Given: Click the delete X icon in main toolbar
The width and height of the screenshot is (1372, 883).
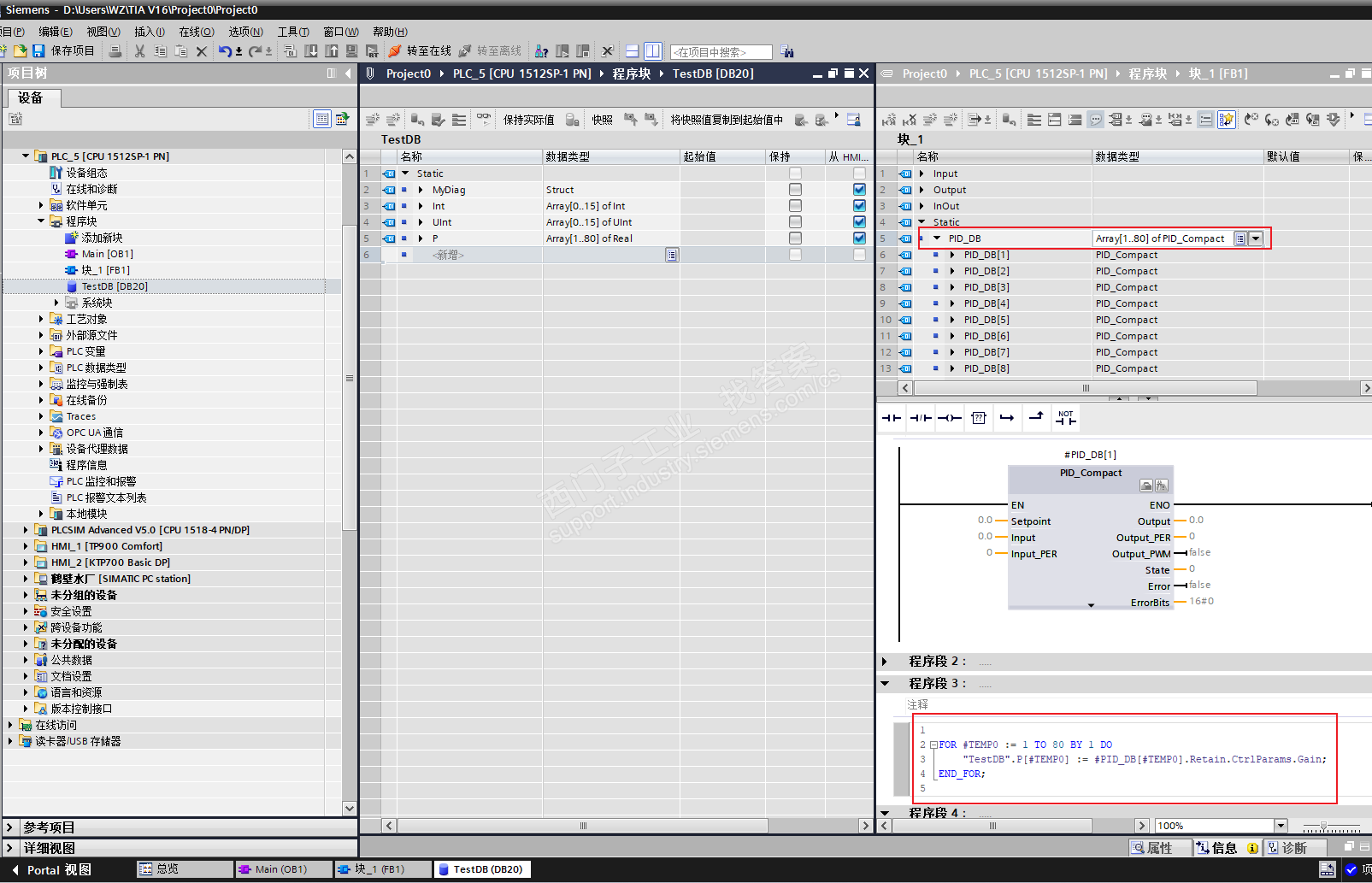Looking at the screenshot, I should pyautogui.click(x=202, y=51).
